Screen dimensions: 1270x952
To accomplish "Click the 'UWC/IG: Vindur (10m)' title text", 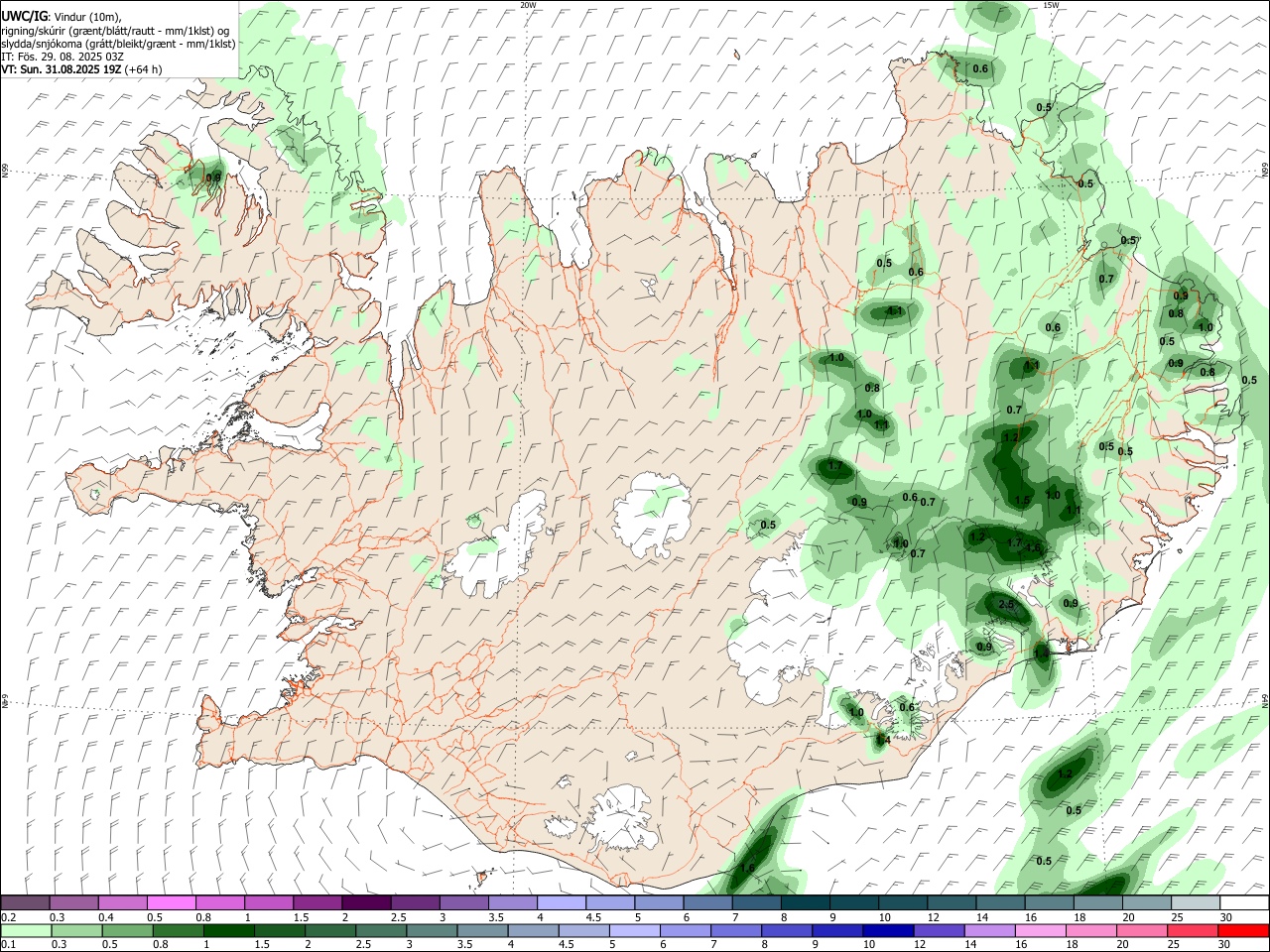I will (x=62, y=17).
